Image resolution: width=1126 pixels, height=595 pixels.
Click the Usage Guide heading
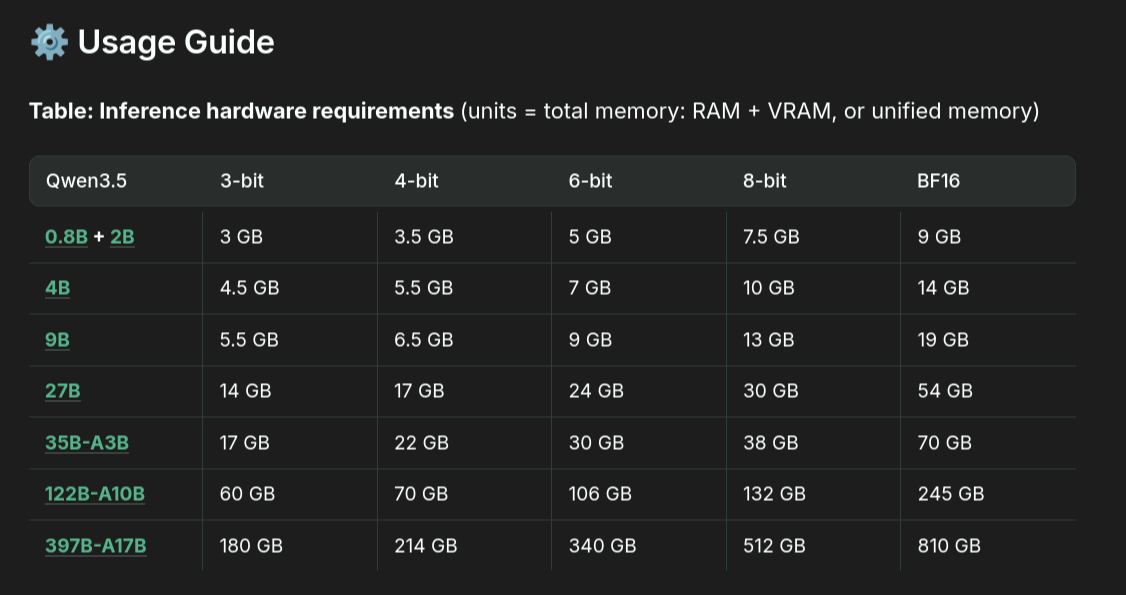coord(176,42)
